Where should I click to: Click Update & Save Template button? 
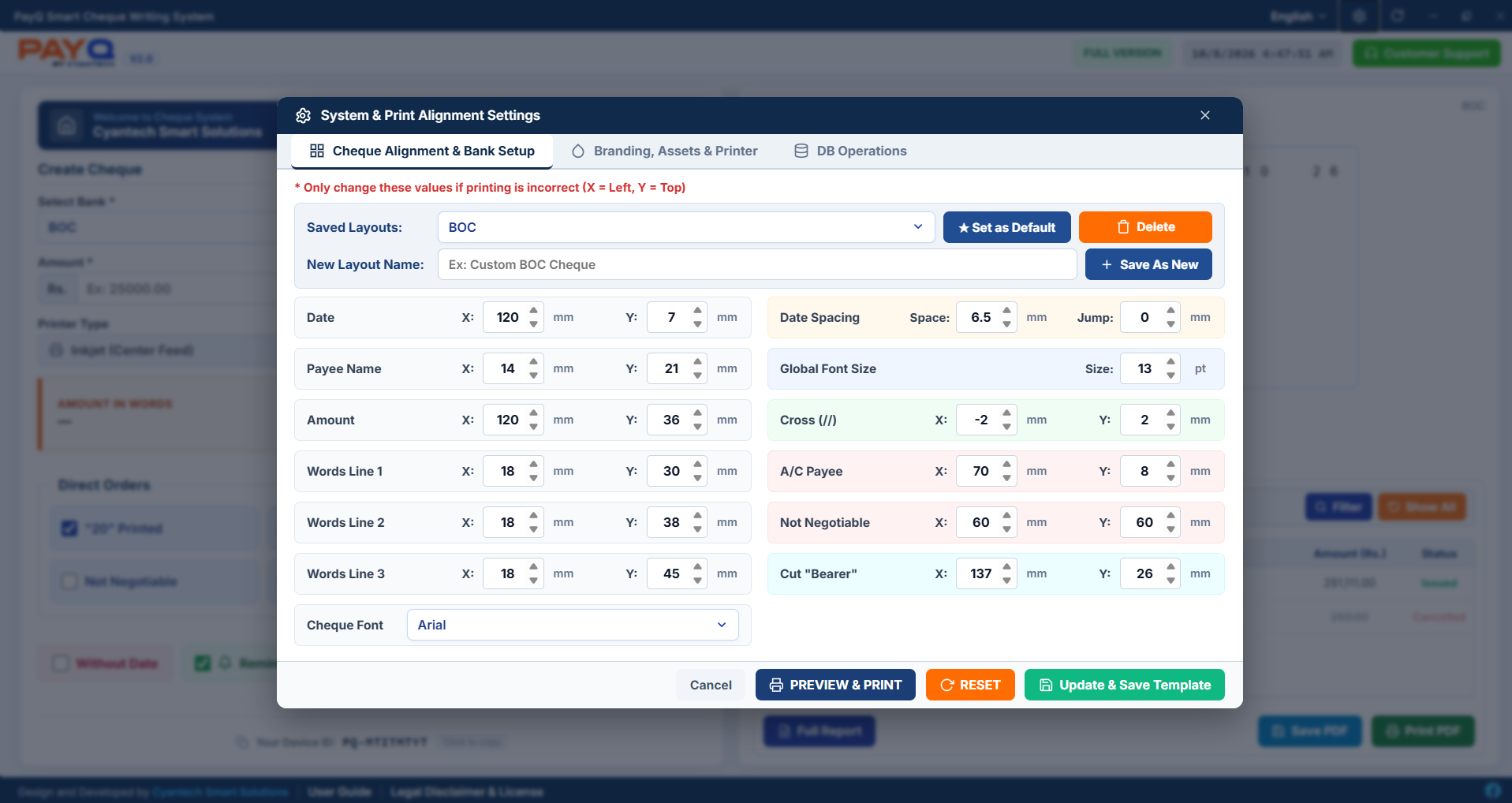[x=1125, y=685]
